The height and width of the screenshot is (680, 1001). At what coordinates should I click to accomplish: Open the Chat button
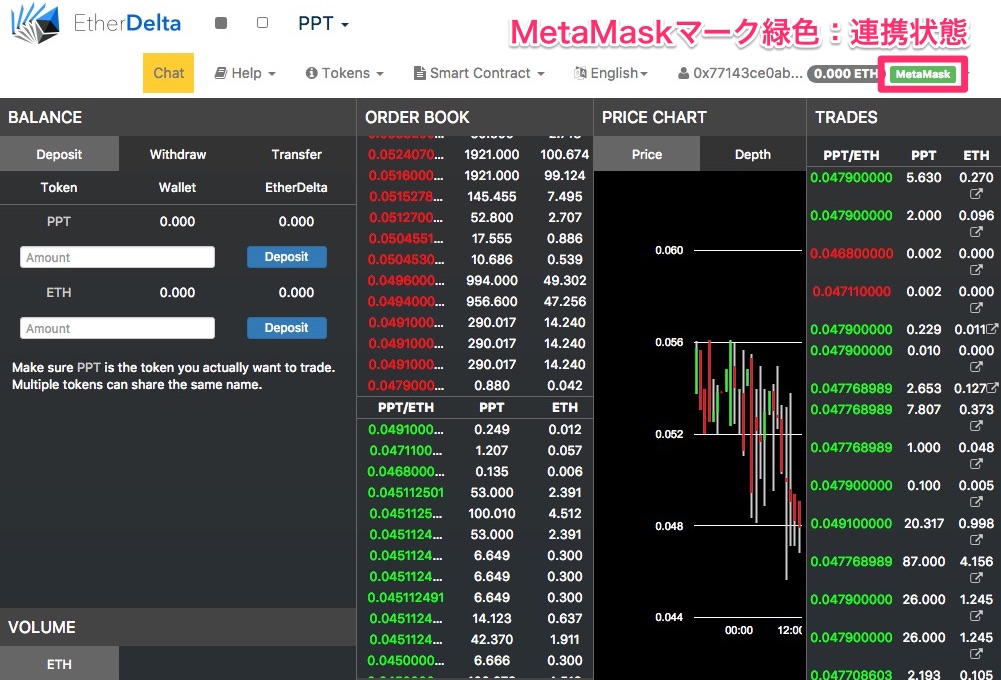click(169, 73)
